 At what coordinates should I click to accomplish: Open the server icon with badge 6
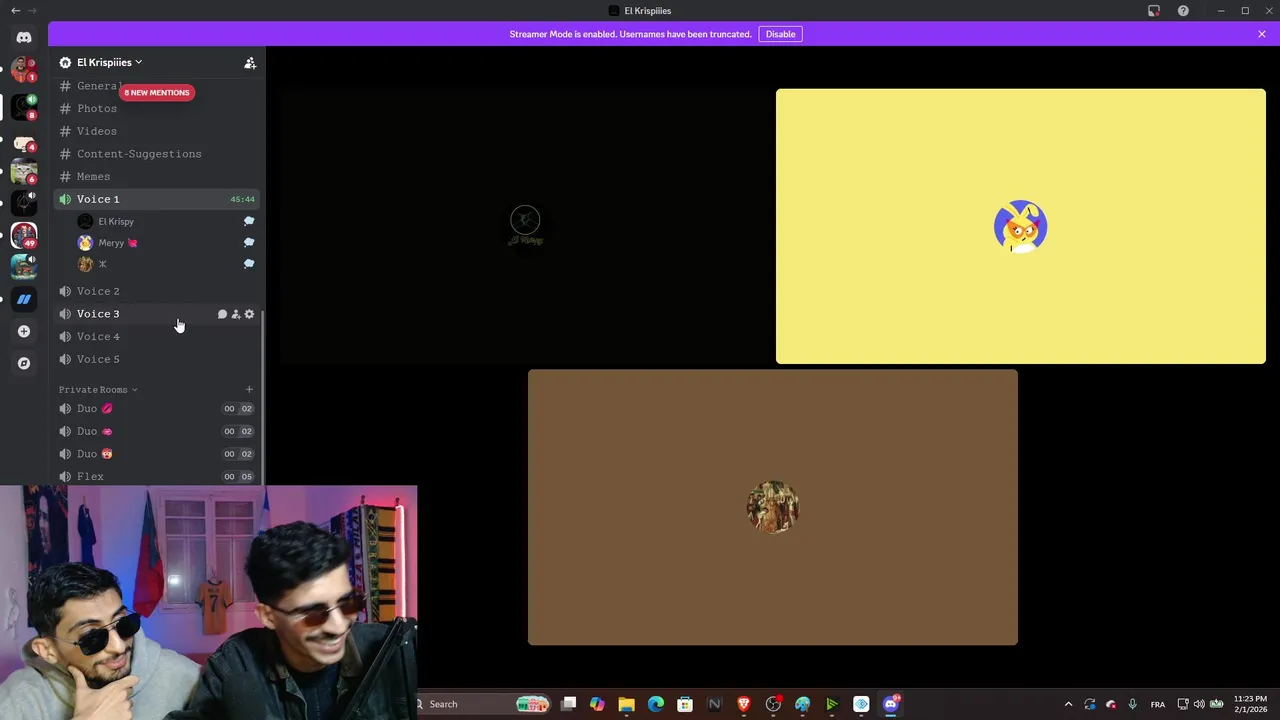coord(24,172)
